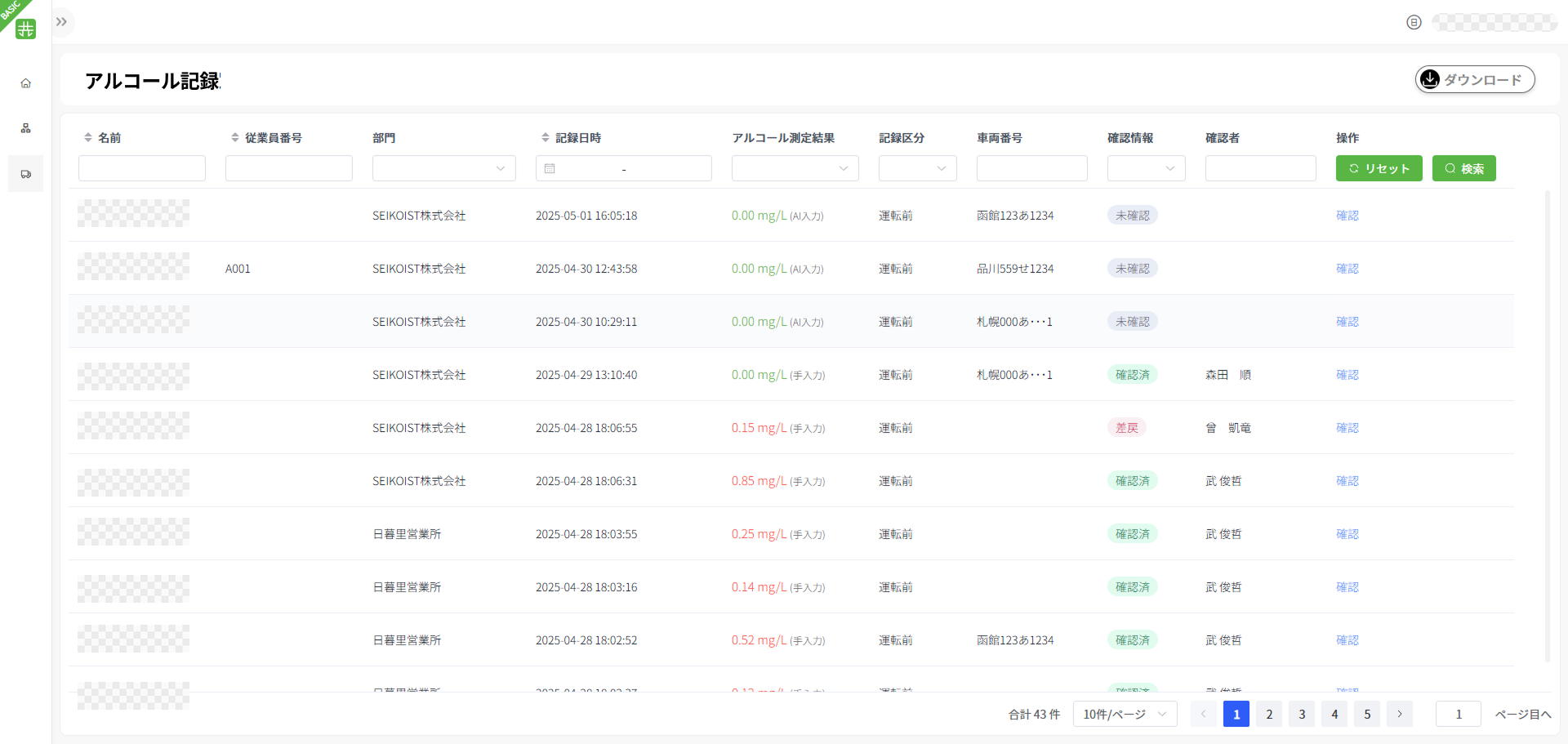
Task: Sort by 記録日時 column arrows
Action: click(x=546, y=138)
